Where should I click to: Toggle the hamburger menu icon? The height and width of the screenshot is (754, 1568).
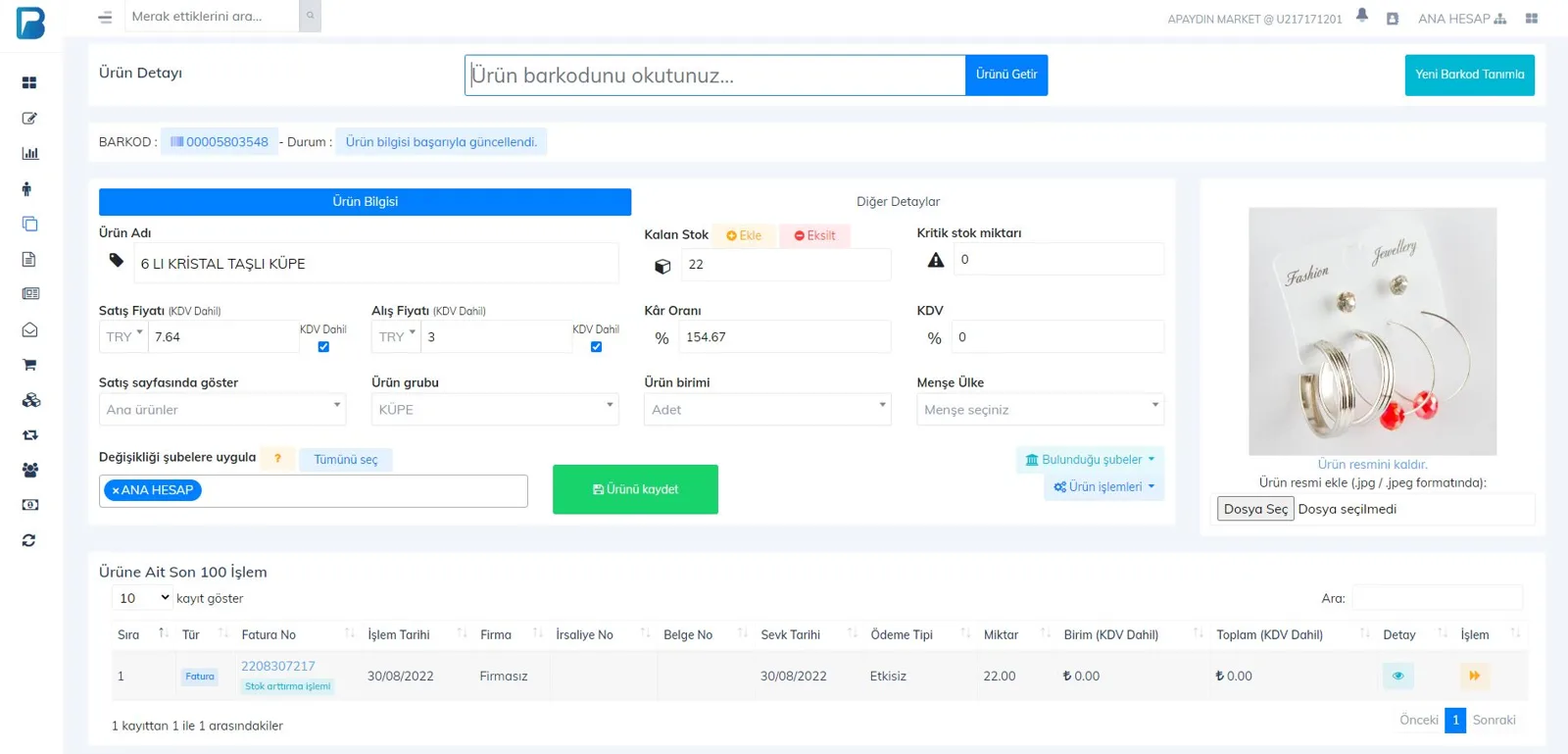click(105, 17)
